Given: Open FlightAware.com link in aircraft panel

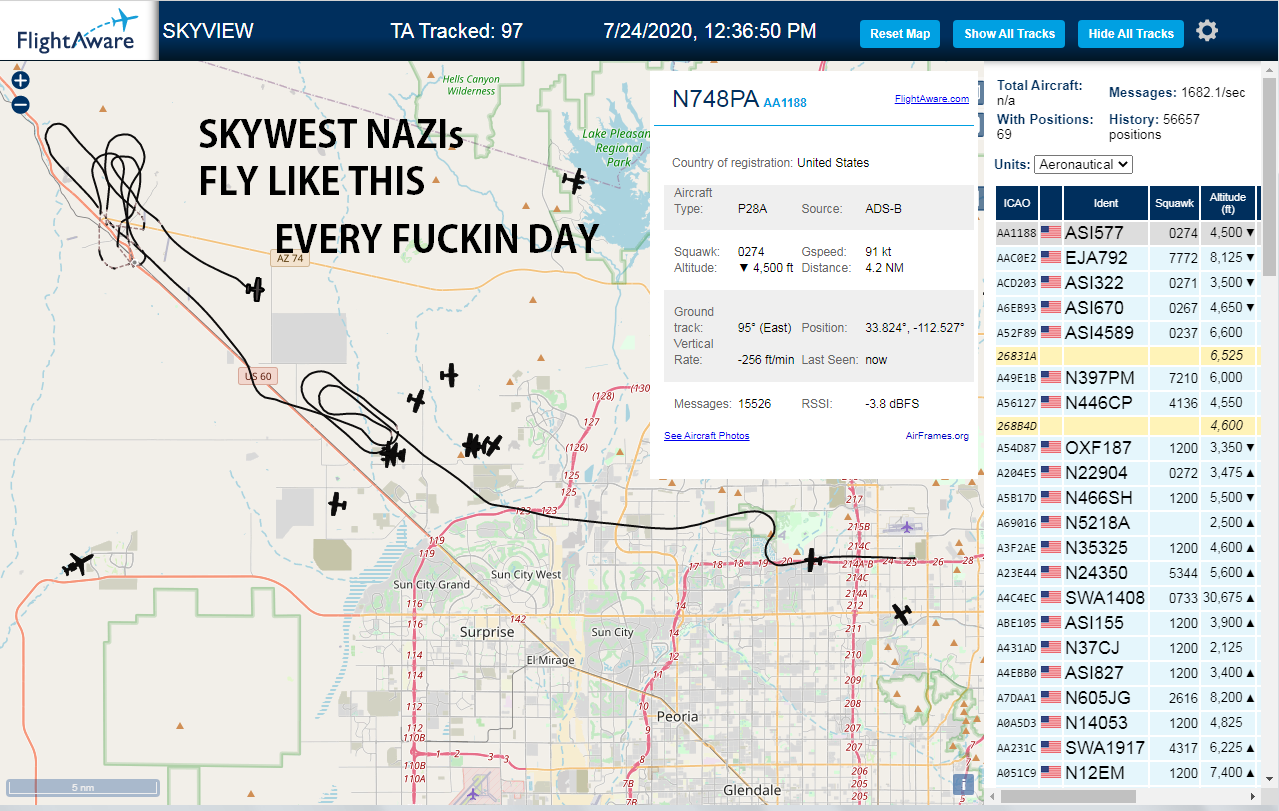Looking at the screenshot, I should coord(931,99).
